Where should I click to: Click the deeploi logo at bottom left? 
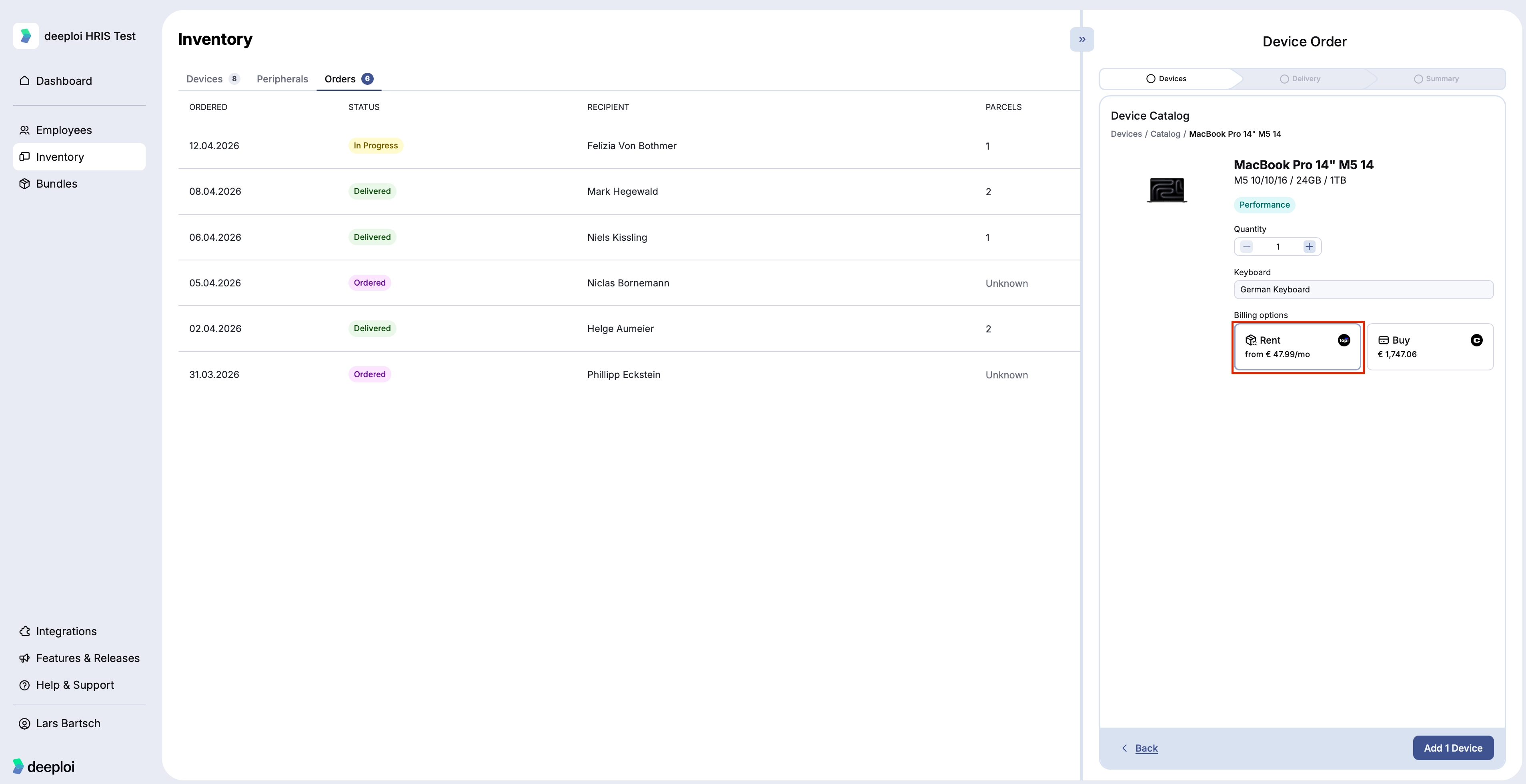[x=43, y=766]
